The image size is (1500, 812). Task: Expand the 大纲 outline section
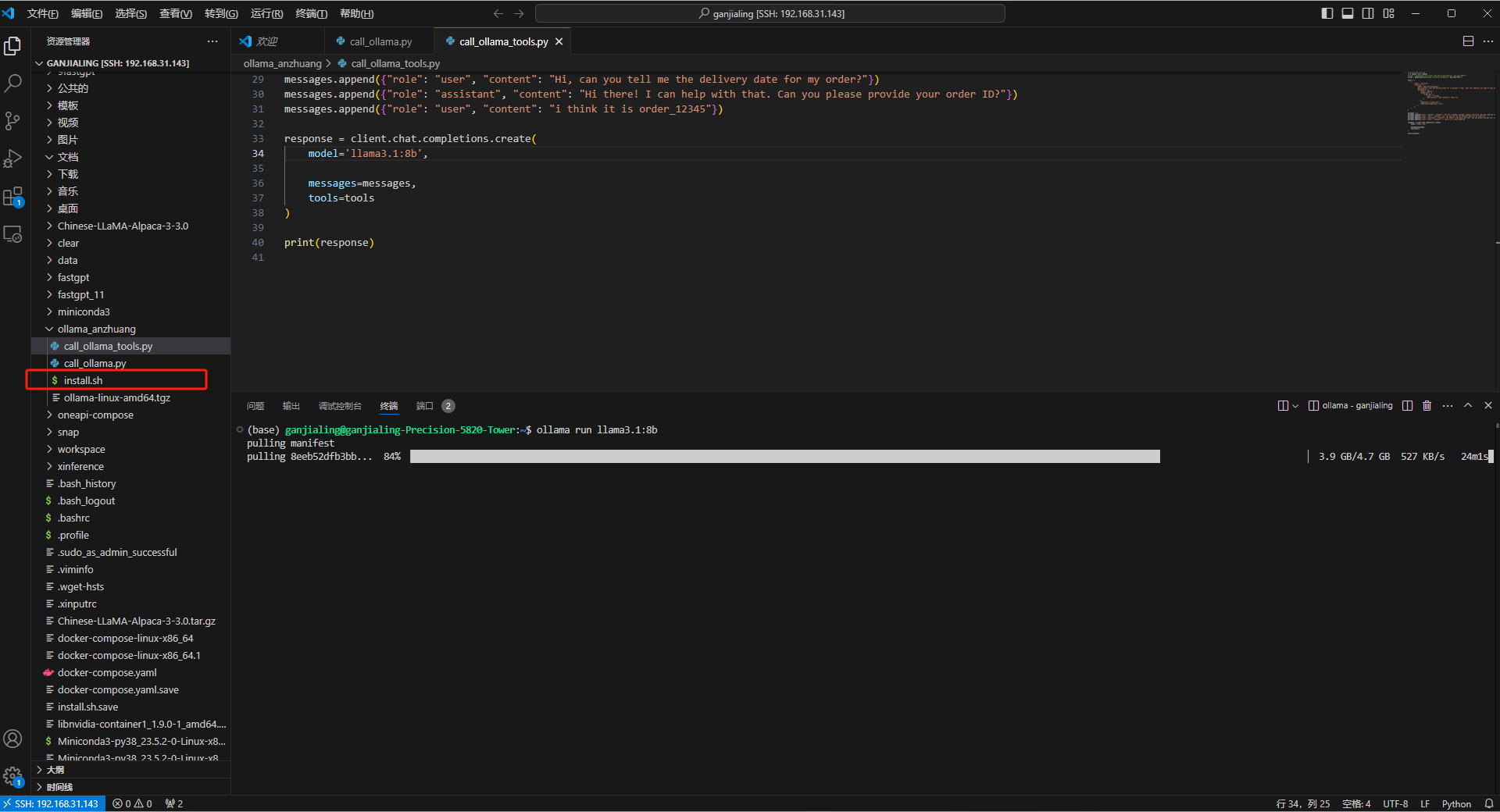click(130, 770)
